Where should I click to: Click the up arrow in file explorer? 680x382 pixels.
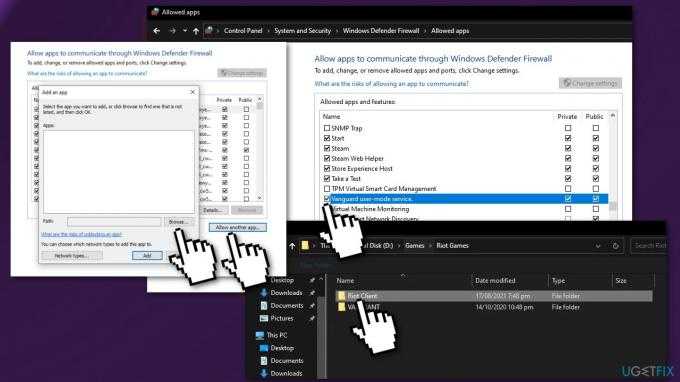(x=292, y=246)
